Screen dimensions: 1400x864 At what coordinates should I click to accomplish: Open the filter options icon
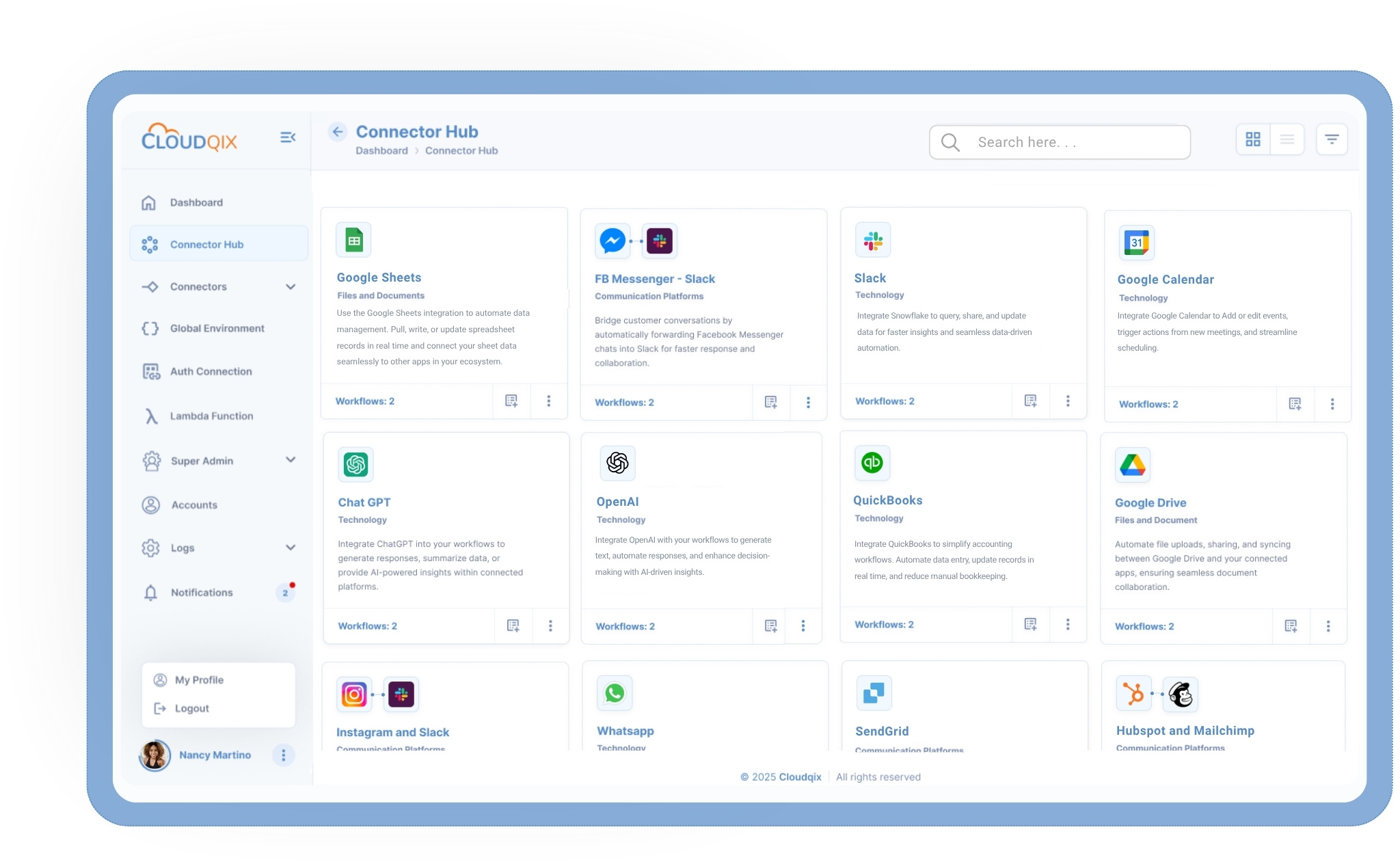click(1331, 139)
